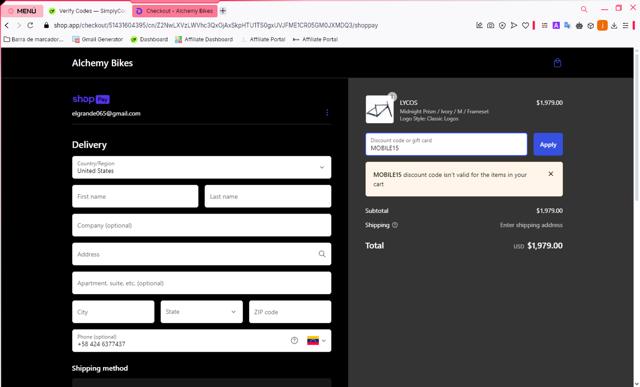This screenshot has width=640, height=387.
Task: Click the LYCOS frameset product thumbnail
Action: click(x=380, y=109)
